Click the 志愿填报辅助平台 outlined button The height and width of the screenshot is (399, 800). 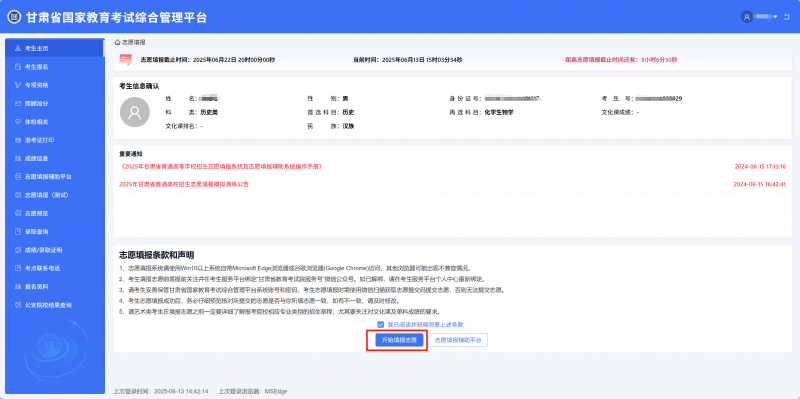[x=458, y=340]
